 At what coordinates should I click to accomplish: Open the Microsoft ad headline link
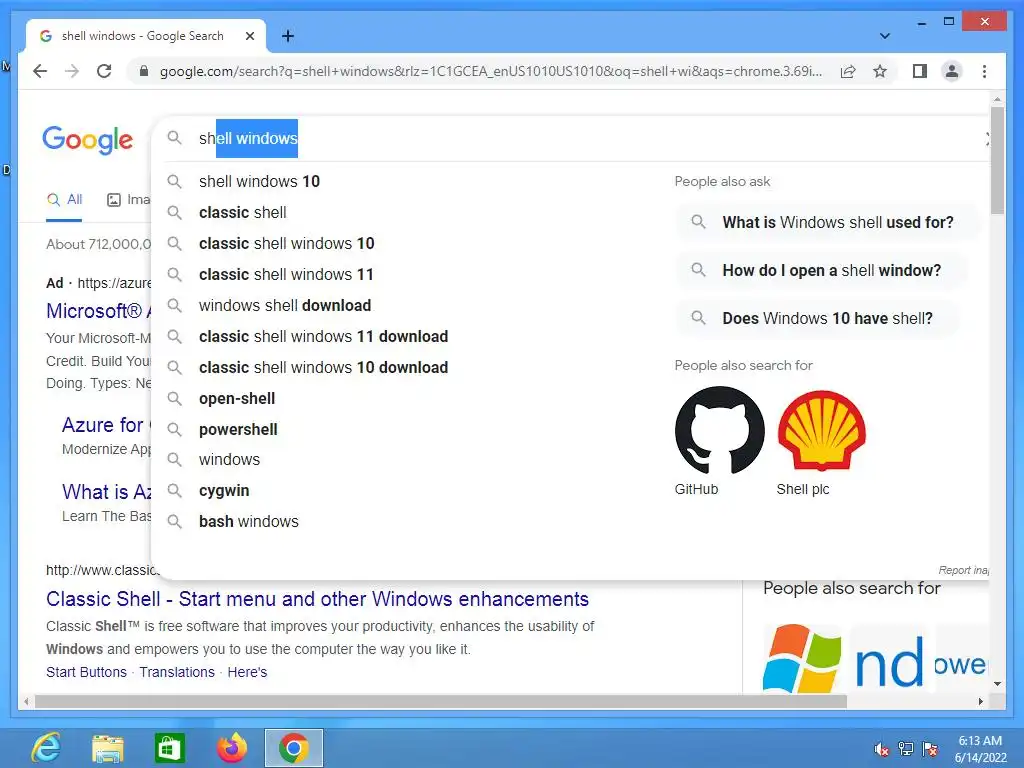(x=99, y=311)
